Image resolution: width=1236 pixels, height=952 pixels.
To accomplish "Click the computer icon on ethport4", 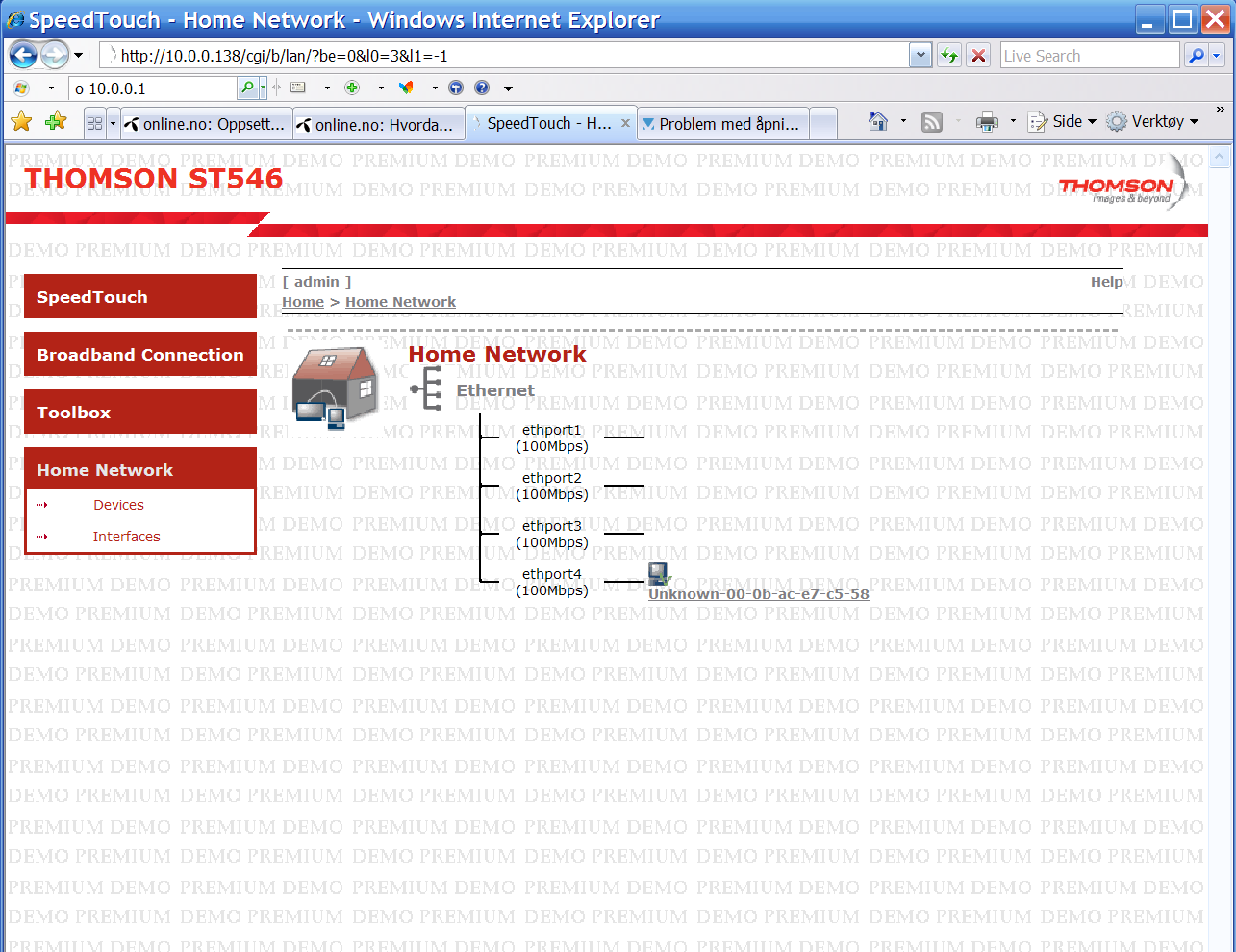I will point(659,574).
